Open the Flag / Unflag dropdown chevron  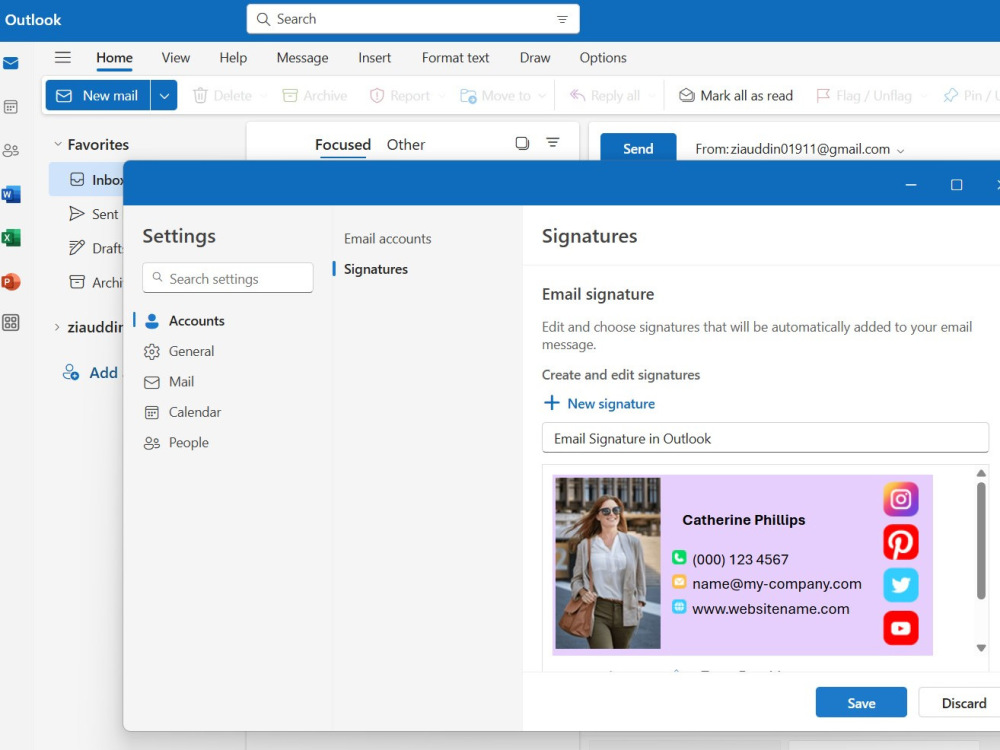[x=923, y=96]
